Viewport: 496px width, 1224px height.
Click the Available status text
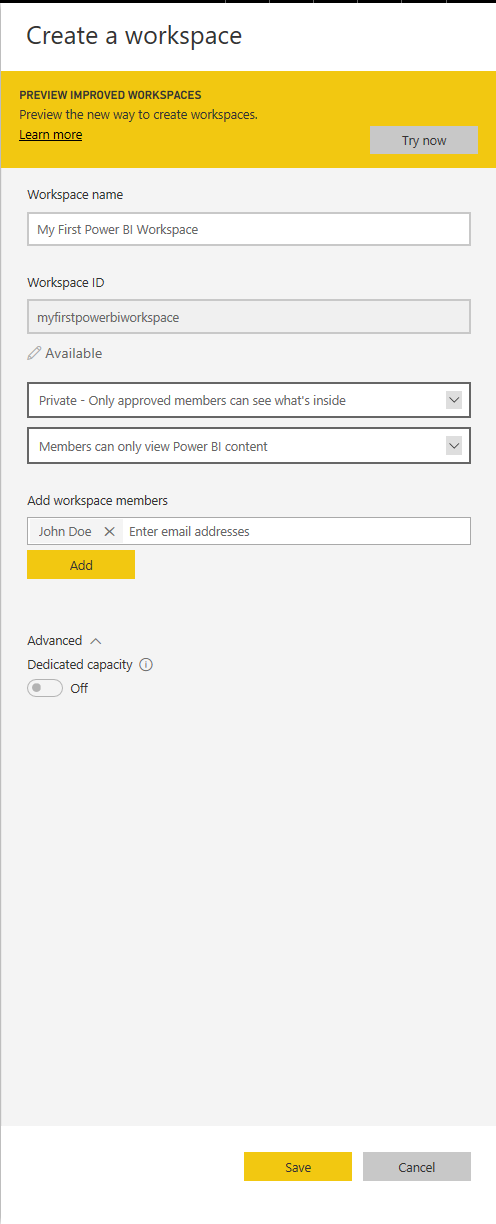74,353
